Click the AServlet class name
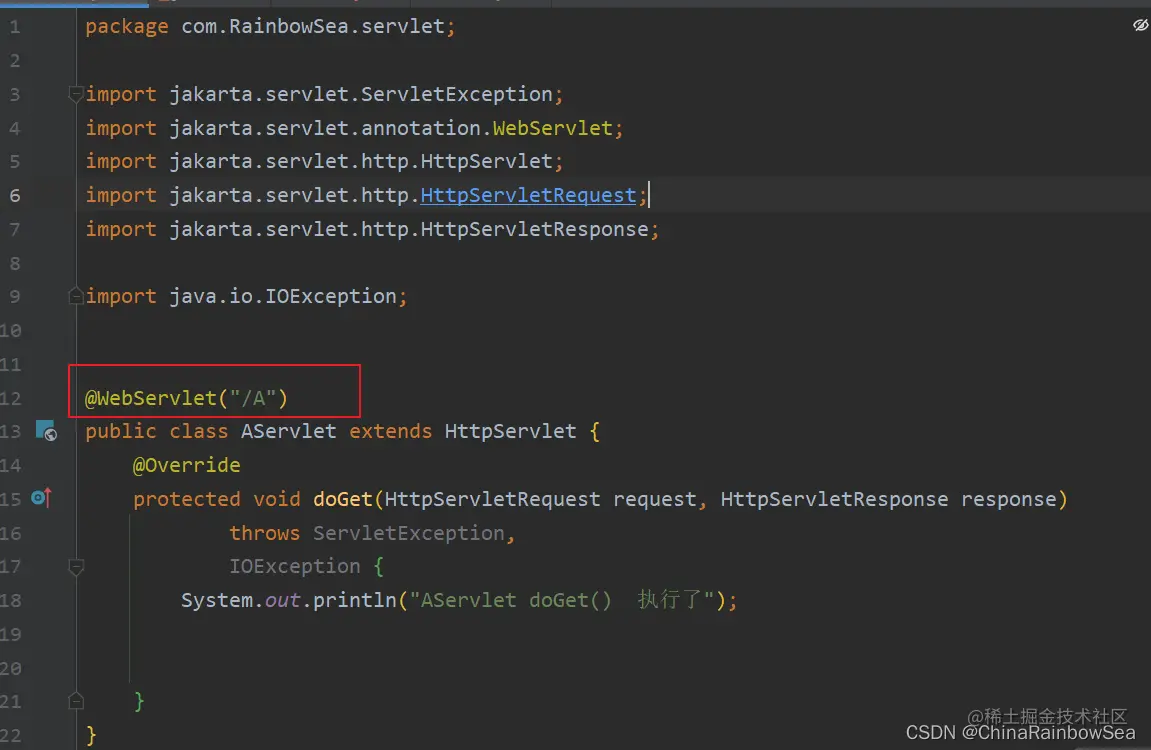The height and width of the screenshot is (750, 1151). [x=288, y=431]
